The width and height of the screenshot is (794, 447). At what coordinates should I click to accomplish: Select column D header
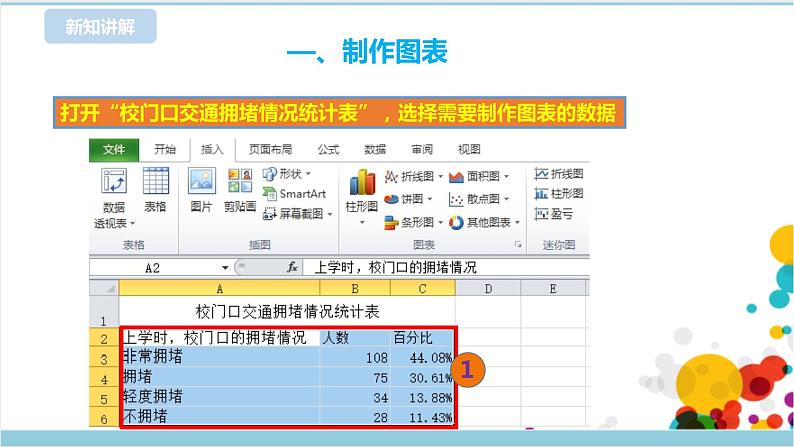click(x=488, y=289)
